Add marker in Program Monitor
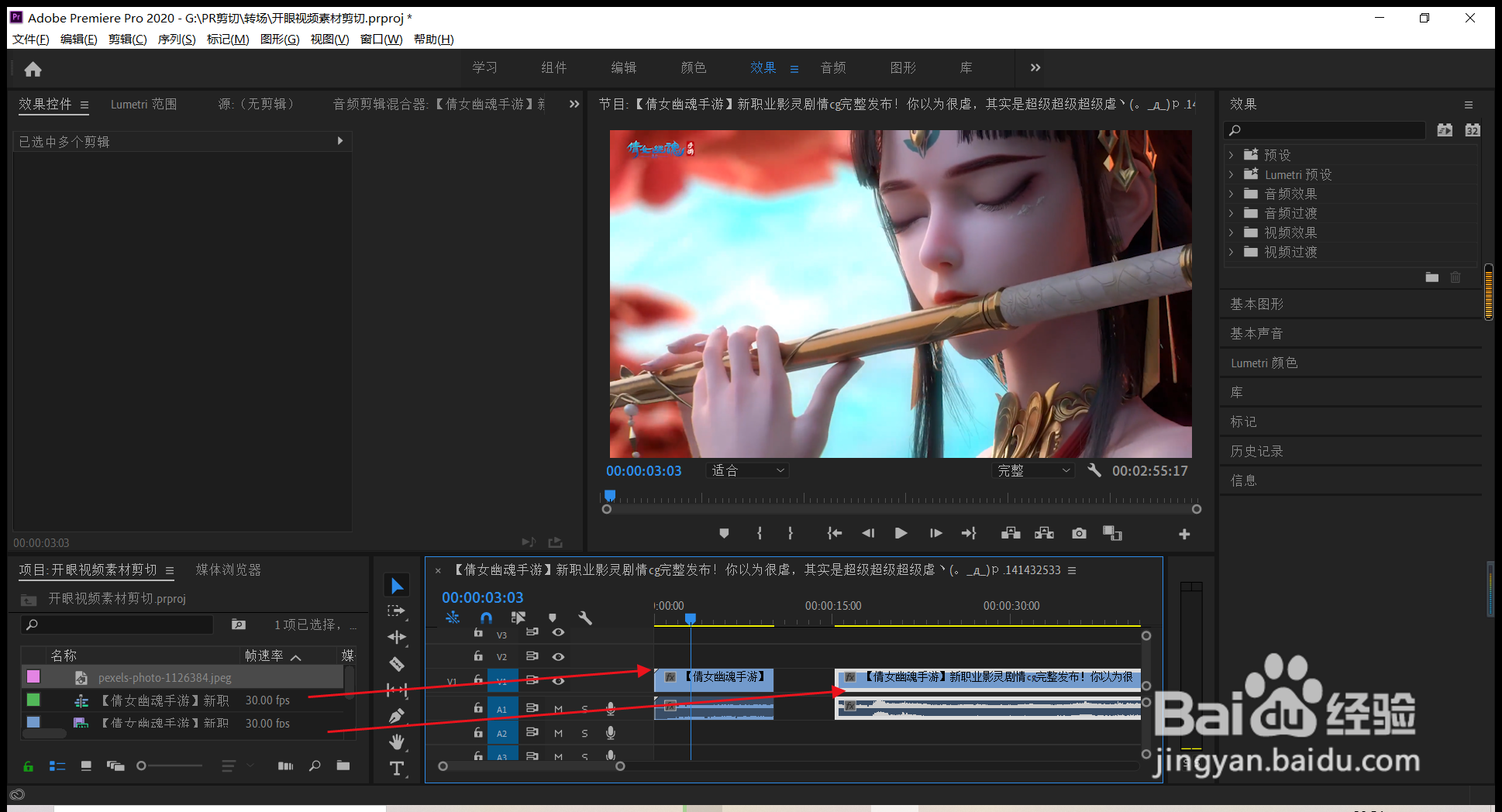 click(x=724, y=533)
